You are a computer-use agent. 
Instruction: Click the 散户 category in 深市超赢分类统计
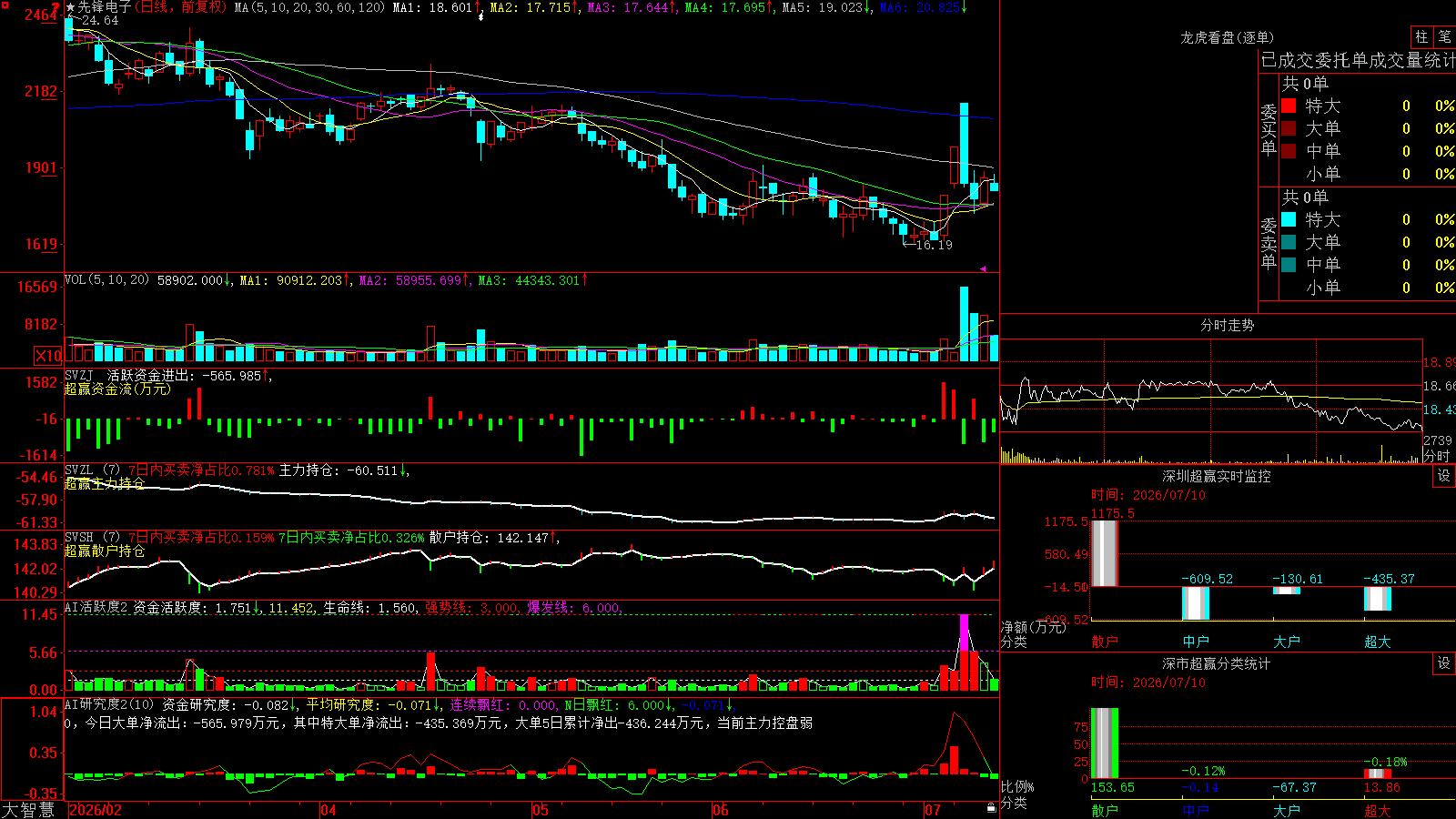tap(1105, 810)
